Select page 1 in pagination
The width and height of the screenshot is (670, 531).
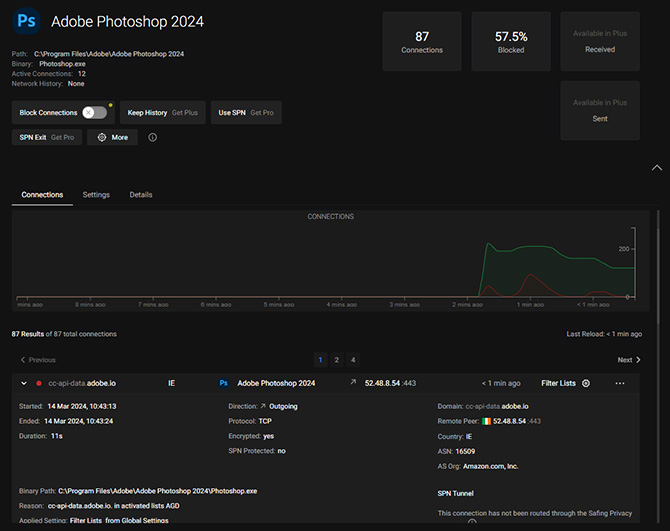(320, 360)
